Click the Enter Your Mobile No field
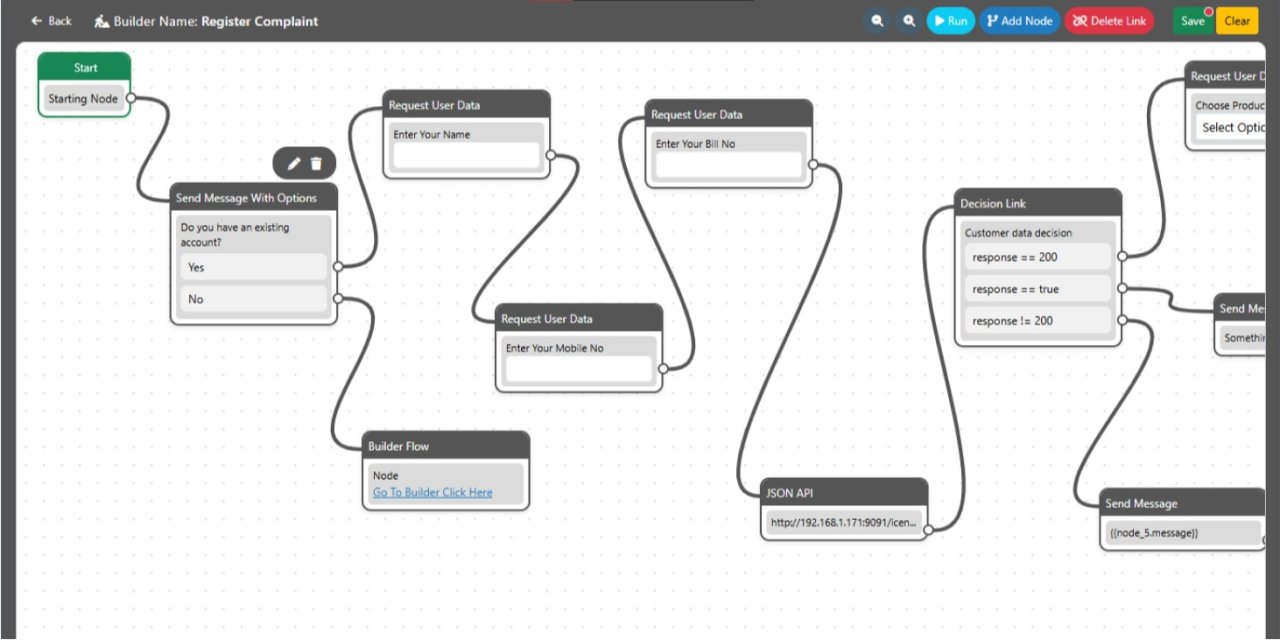This screenshot has height=640, width=1280. pyautogui.click(x=578, y=369)
